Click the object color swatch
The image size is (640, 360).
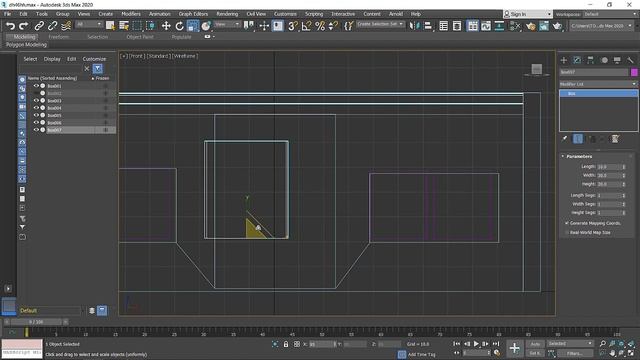634,72
